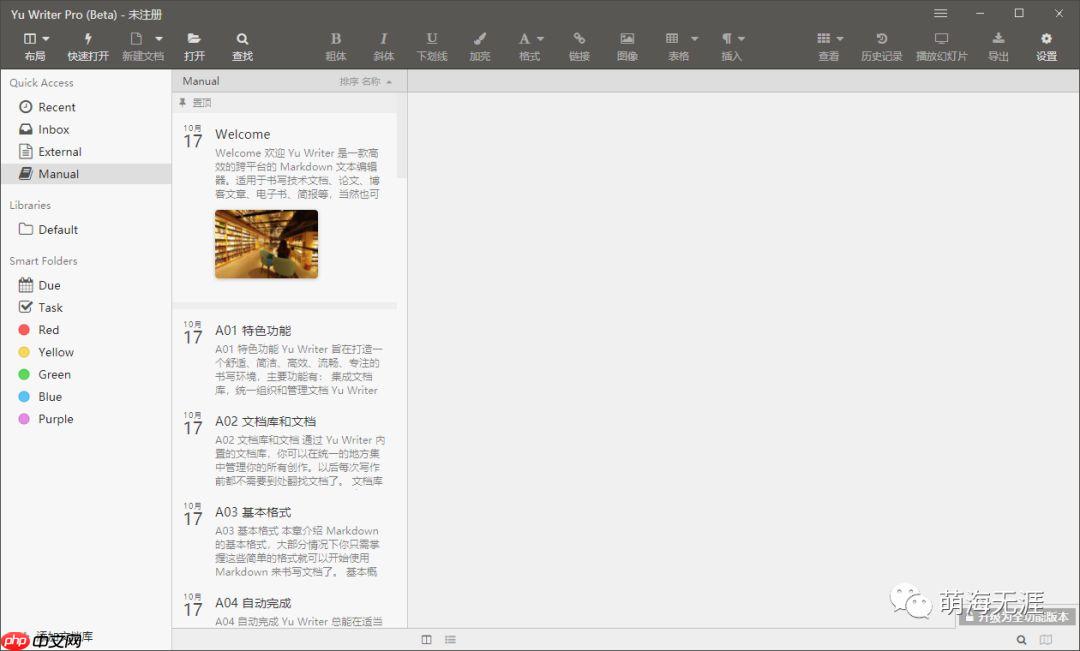The height and width of the screenshot is (651, 1080).
Task: Select the Default library folder
Action: pyautogui.click(x=58, y=229)
